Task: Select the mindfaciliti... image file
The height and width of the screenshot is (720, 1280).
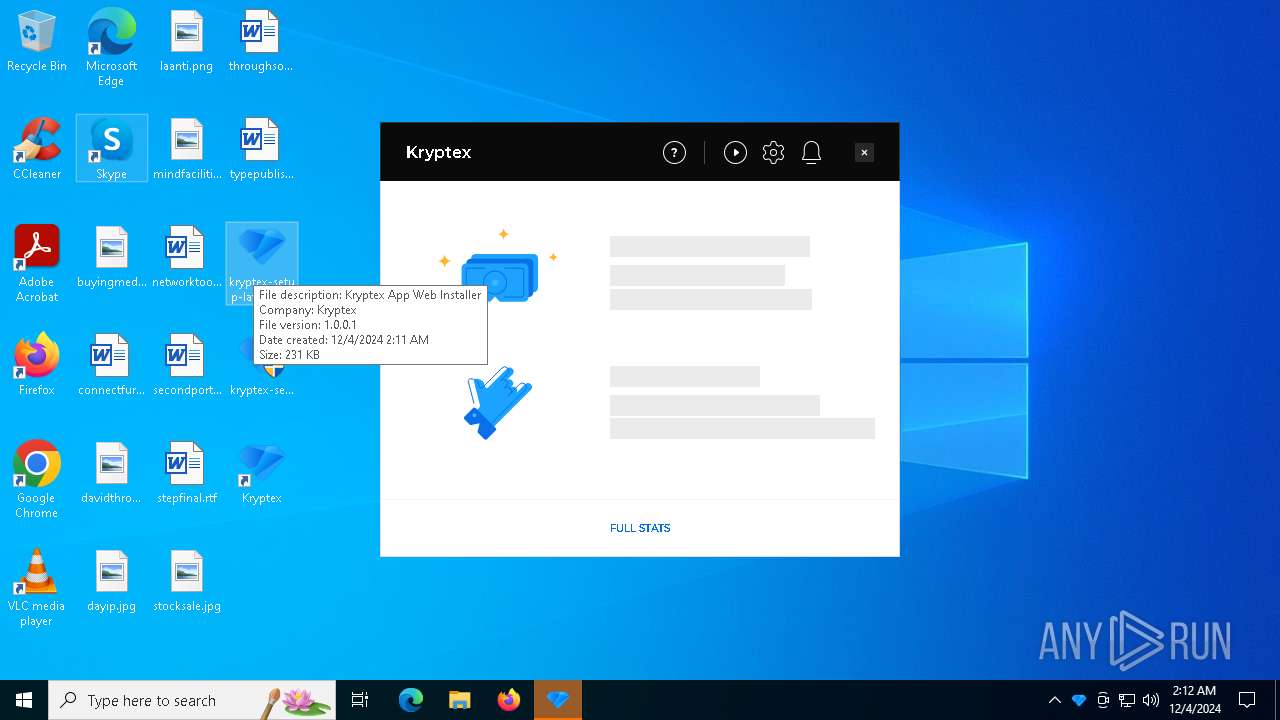Action: click(186, 149)
